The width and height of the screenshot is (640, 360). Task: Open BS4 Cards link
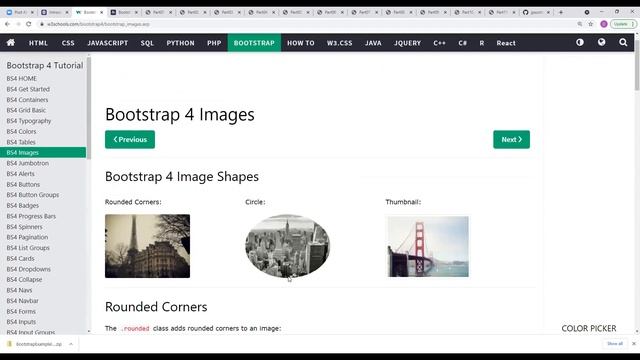tap(20, 258)
